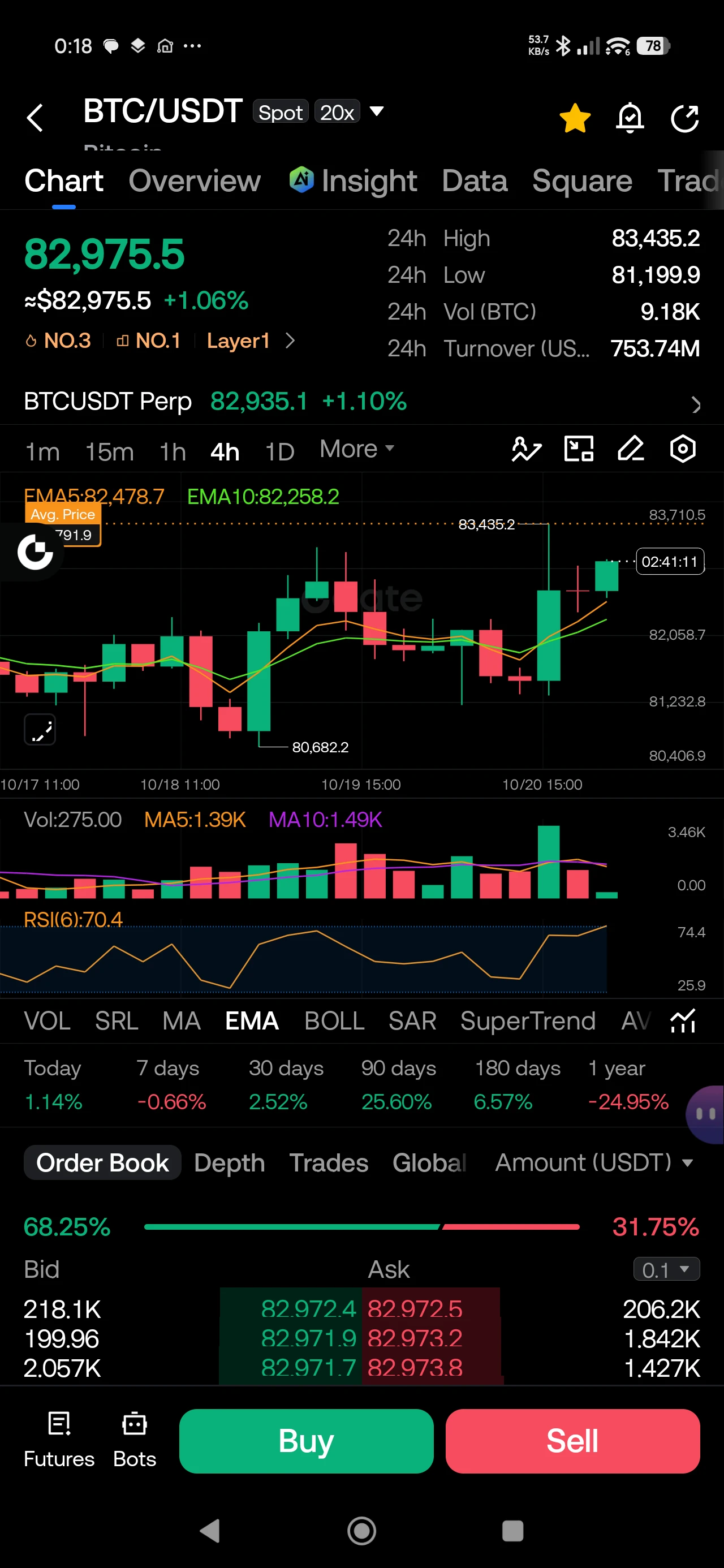
Task: Select the 15m timeframe
Action: [x=110, y=451]
